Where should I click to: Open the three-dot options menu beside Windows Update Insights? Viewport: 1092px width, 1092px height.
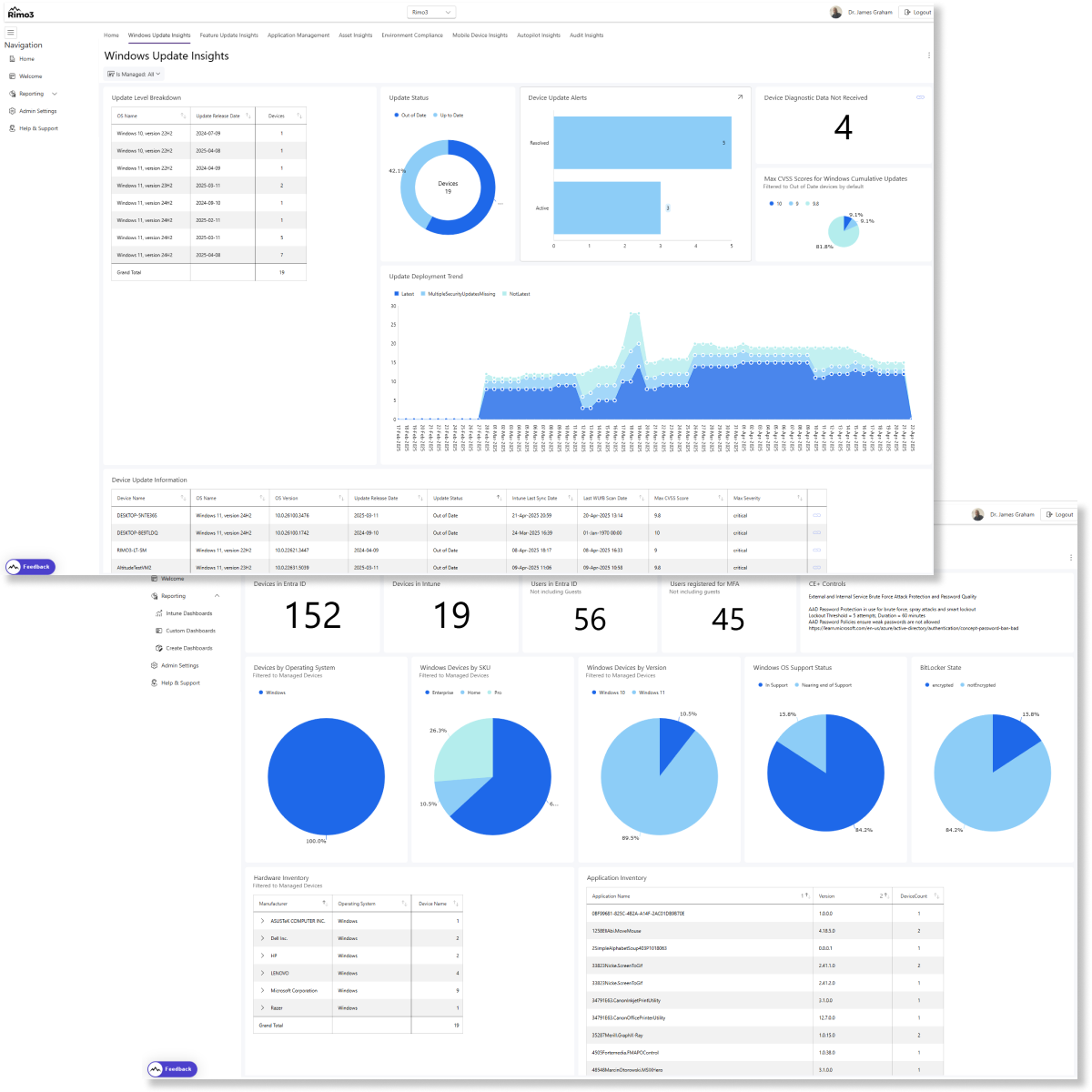[x=929, y=56]
